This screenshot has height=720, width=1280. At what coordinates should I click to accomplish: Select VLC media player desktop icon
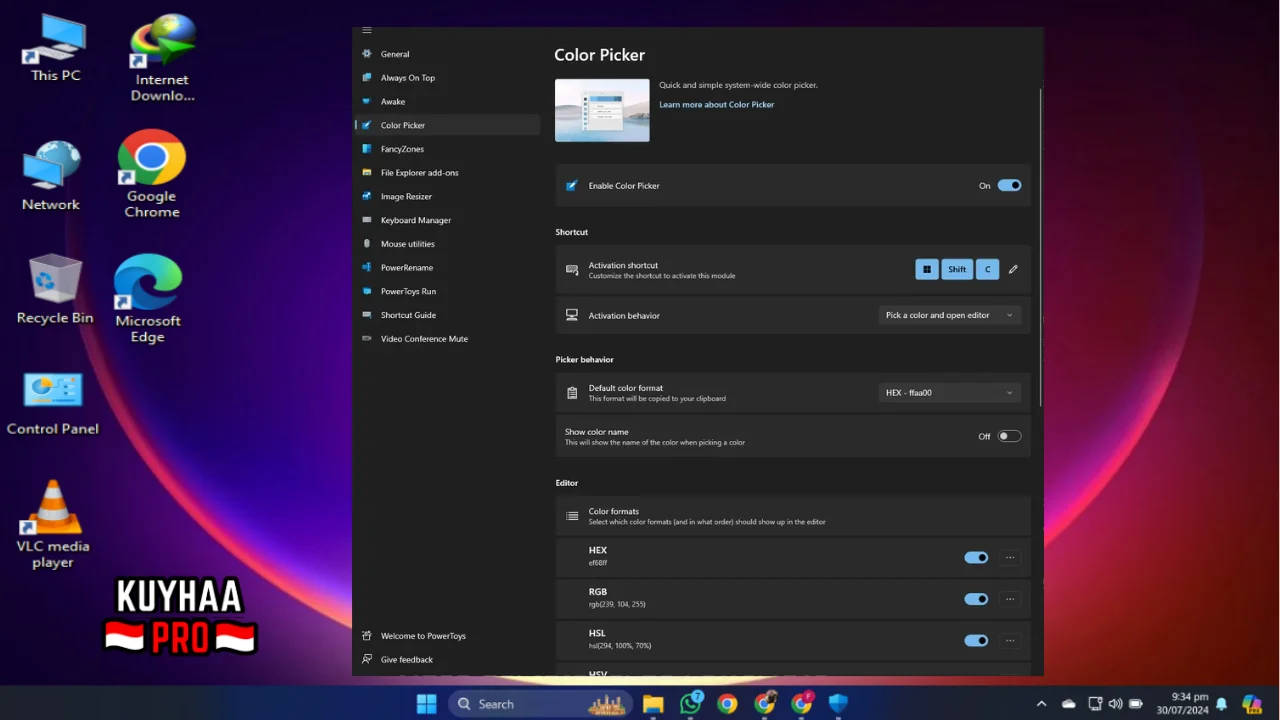[53, 525]
